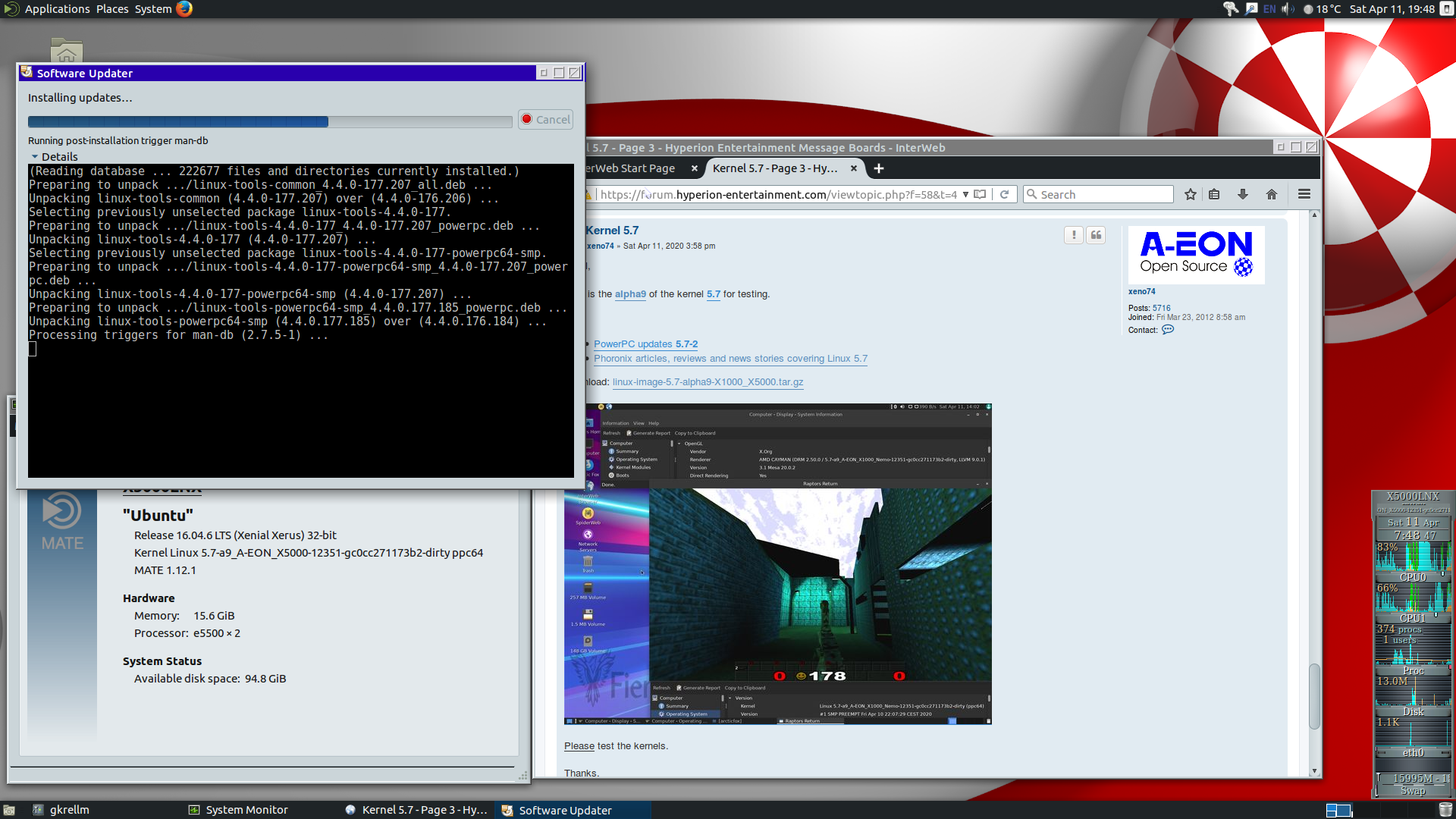
Task: Report this post with the exclamation button
Action: (x=1074, y=236)
